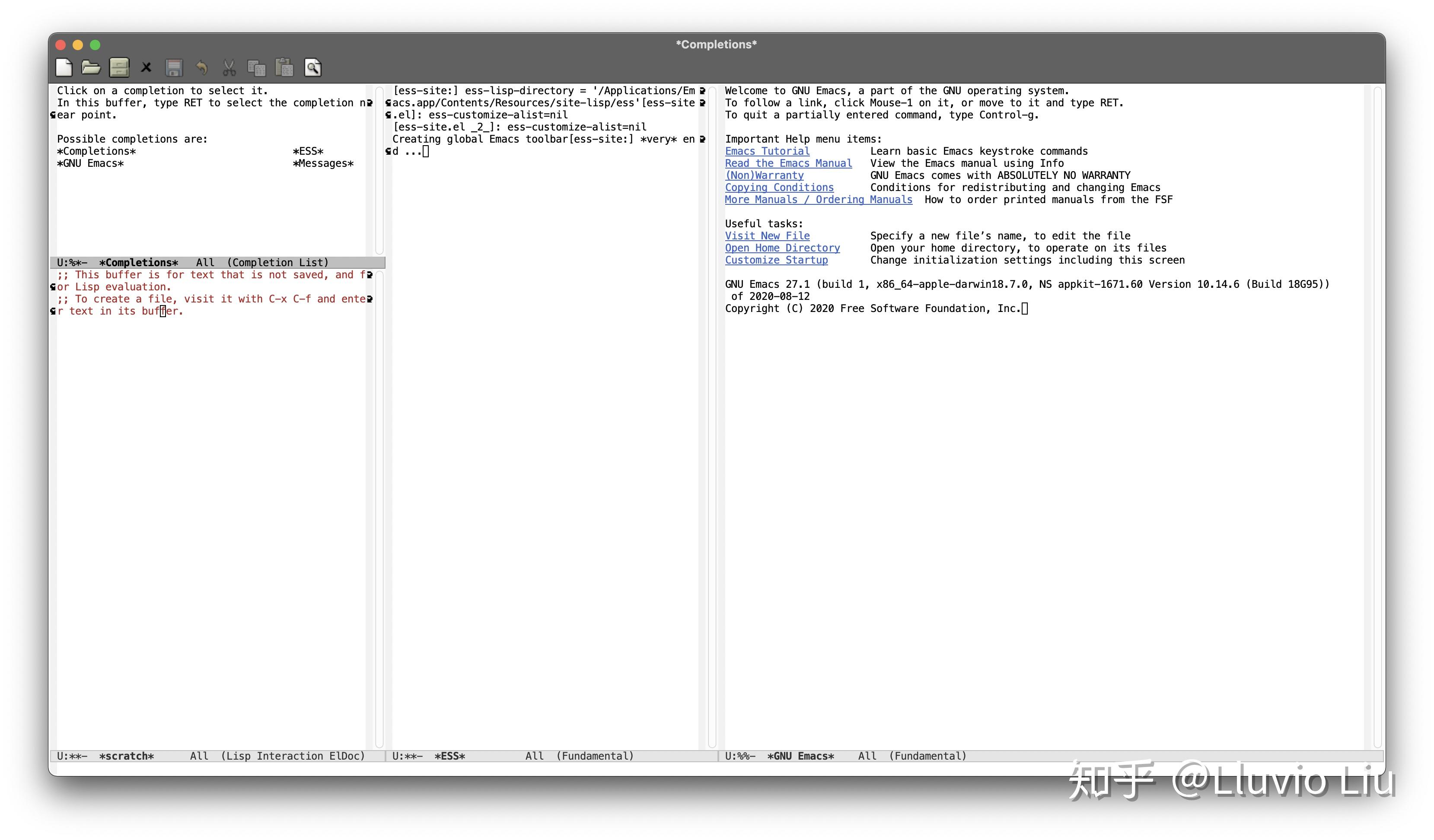Save the buffer with the floppy disk icon

coord(174,67)
